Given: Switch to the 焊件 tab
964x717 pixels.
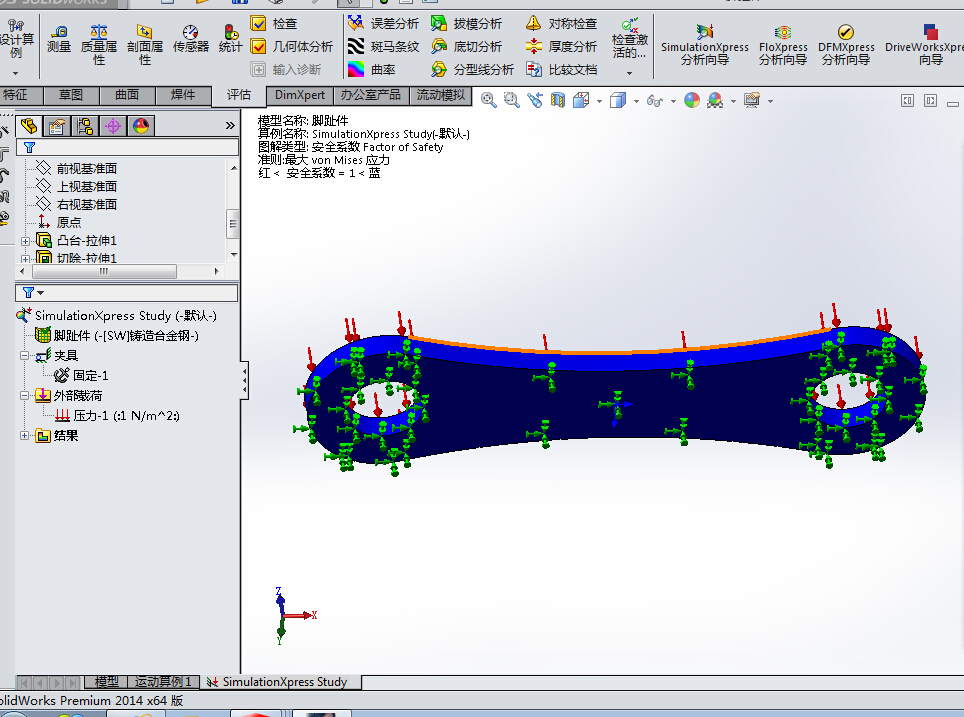Looking at the screenshot, I should point(183,95).
